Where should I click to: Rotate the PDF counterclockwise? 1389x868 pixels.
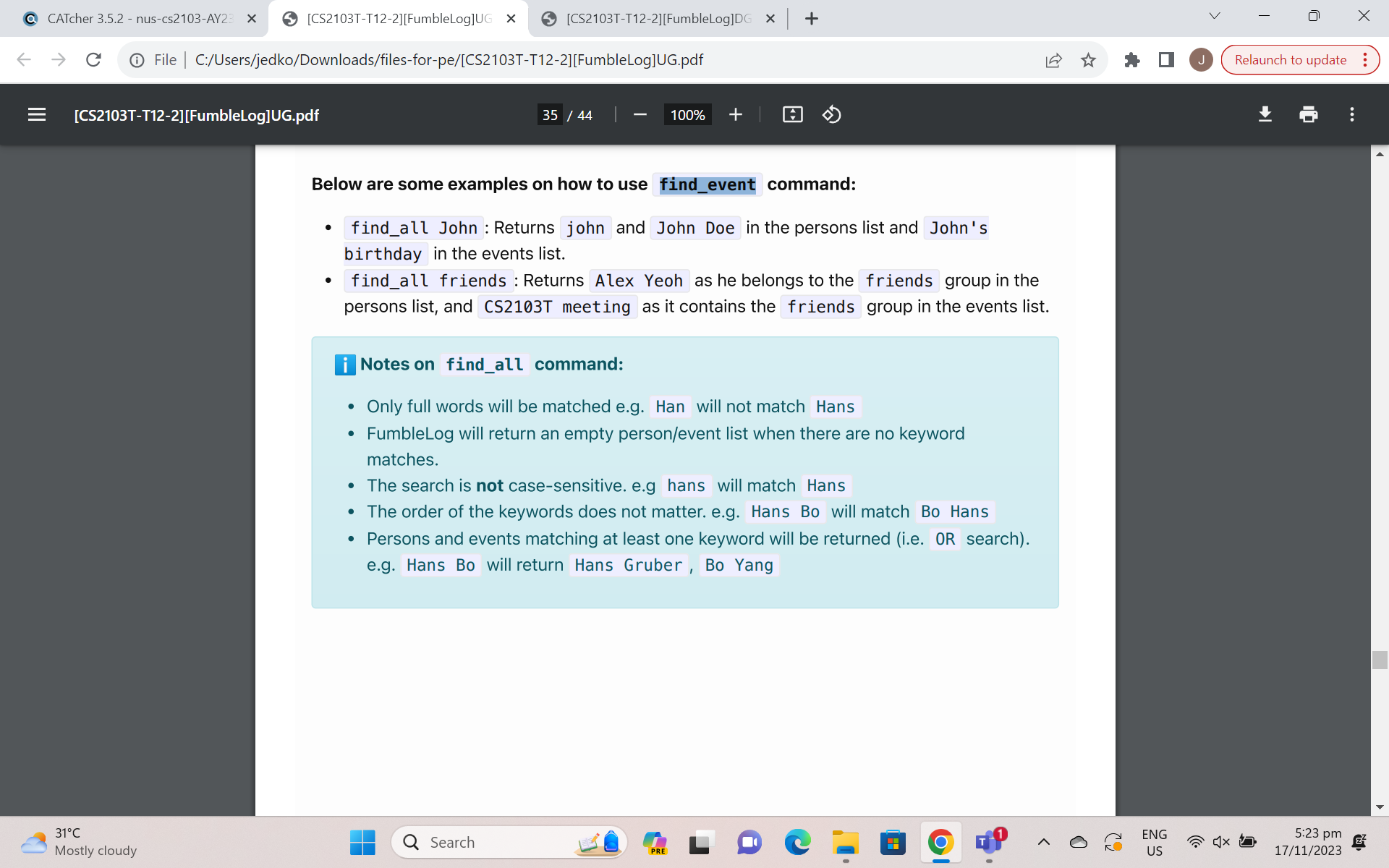pyautogui.click(x=831, y=115)
